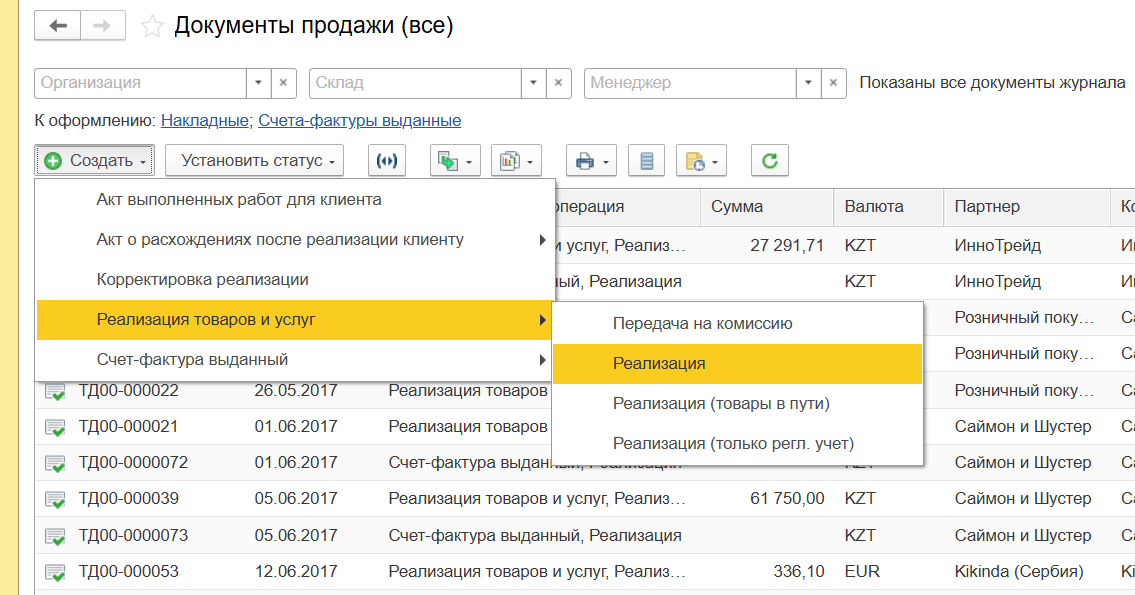Open the Установить статус dropdown
Image resolution: width=1135 pixels, height=595 pixels.
[254, 160]
